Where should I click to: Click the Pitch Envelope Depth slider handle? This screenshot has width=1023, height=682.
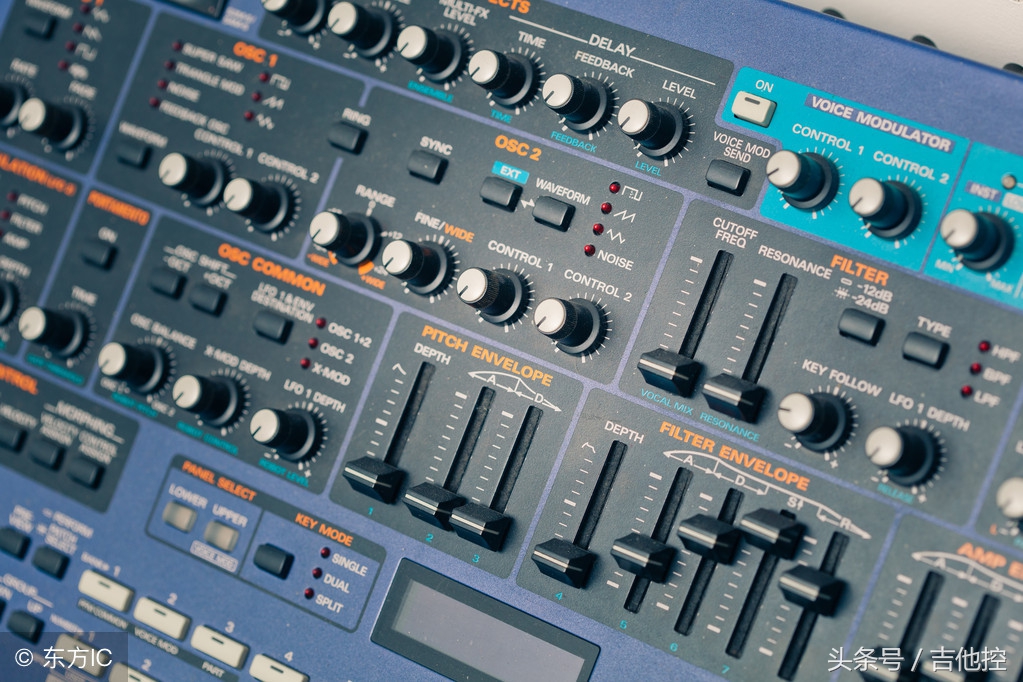click(373, 479)
